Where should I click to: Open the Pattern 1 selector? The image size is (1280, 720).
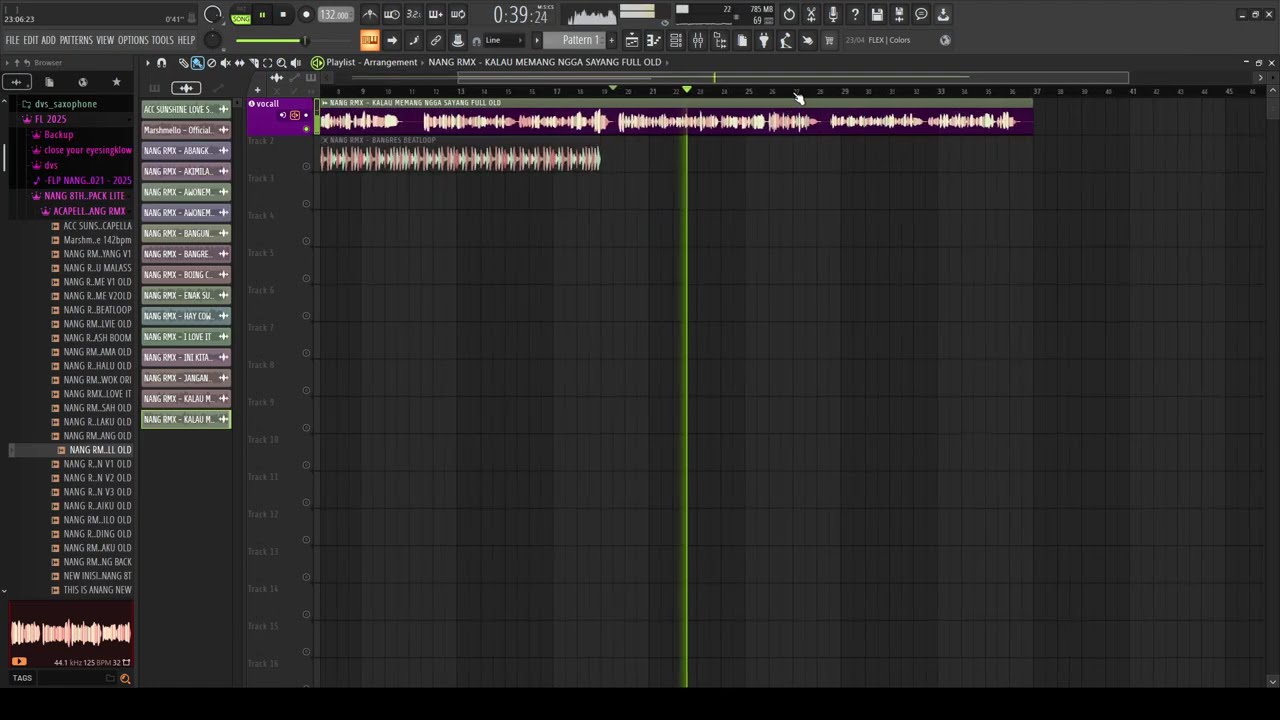[x=581, y=40]
